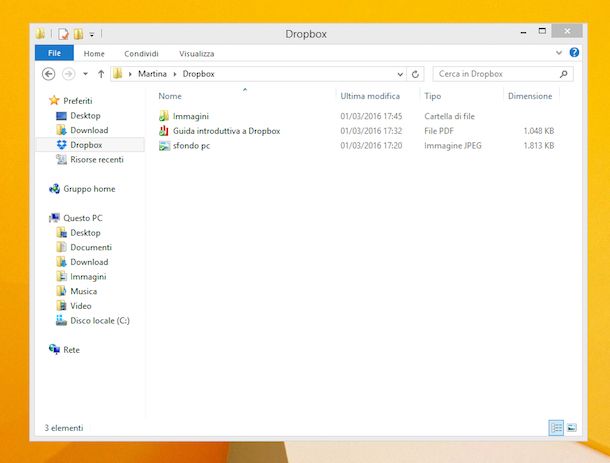Screen dimensions: 610x463
Task: Sort by the Nome column header
Action: [170, 96]
